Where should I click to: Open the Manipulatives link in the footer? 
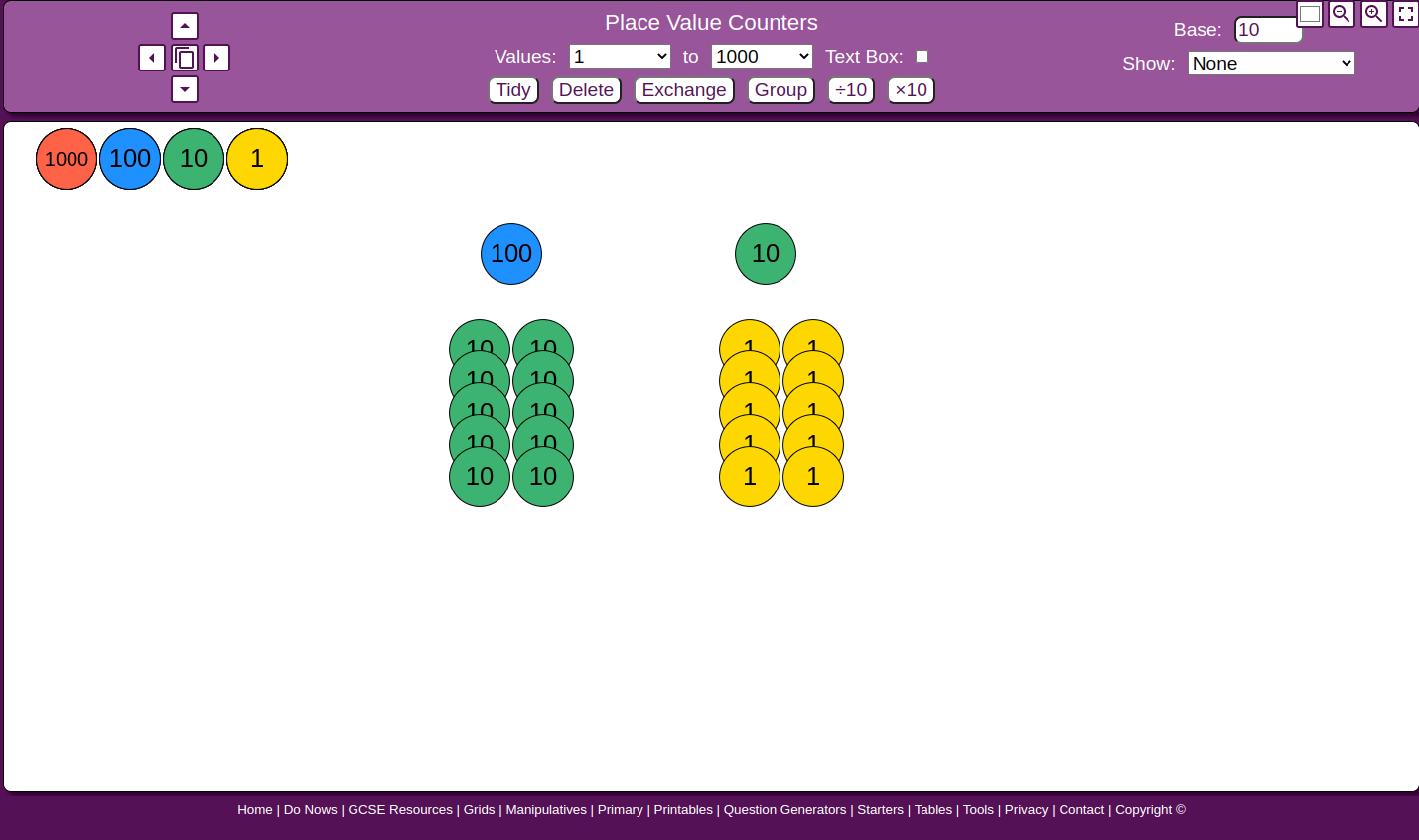coord(546,809)
